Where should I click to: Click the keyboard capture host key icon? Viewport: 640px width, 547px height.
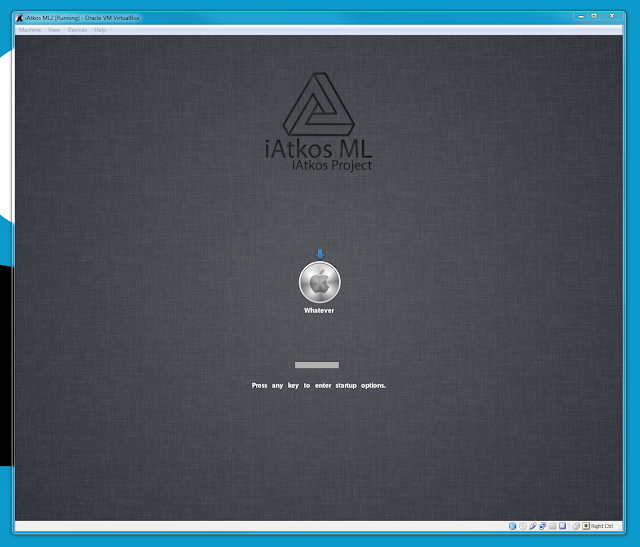point(586,526)
